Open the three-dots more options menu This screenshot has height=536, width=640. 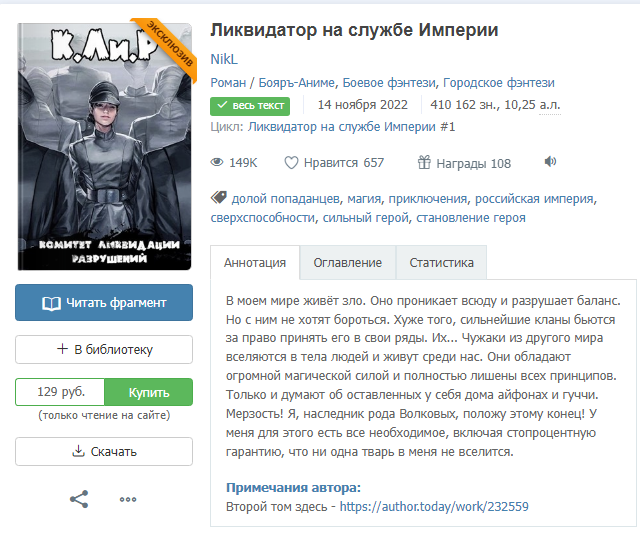(x=128, y=499)
